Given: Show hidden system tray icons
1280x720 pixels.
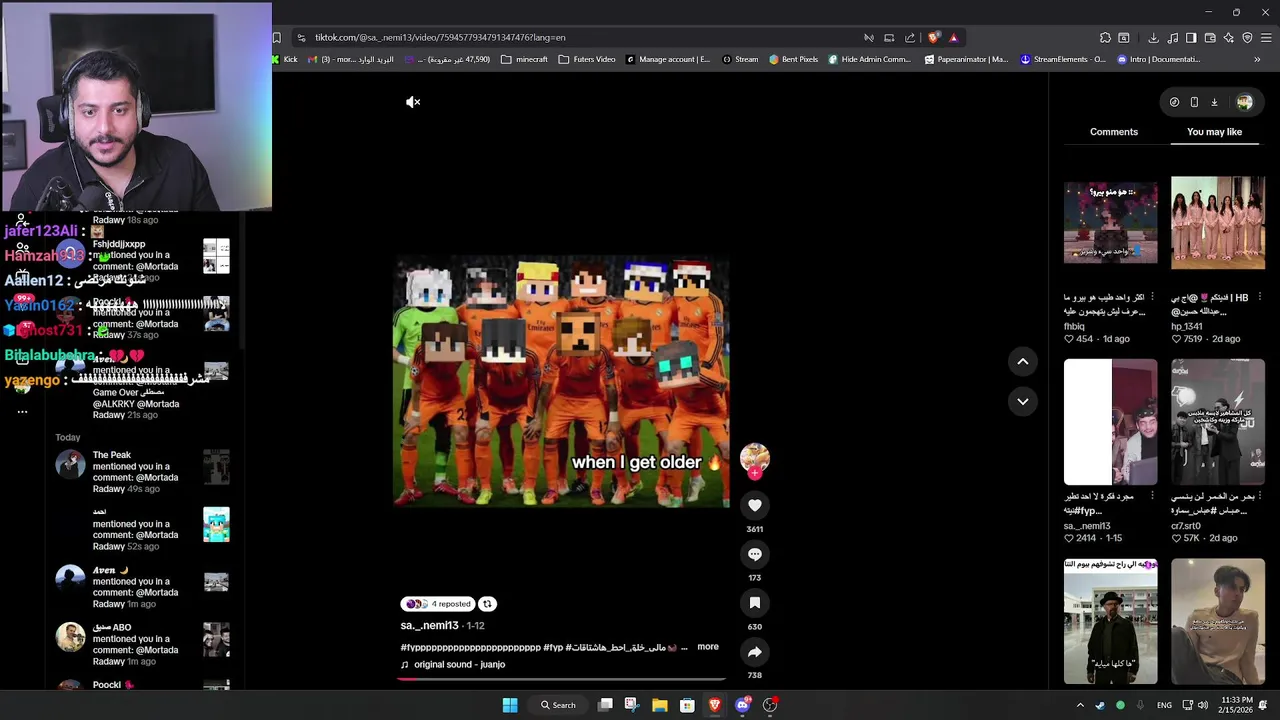Looking at the screenshot, I should click(x=1080, y=705).
